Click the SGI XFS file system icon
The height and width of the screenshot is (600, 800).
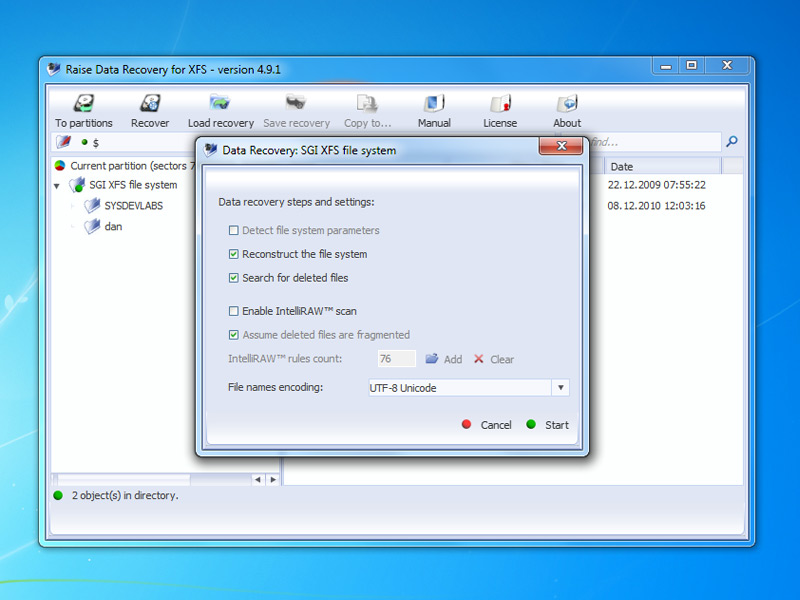coord(77,185)
